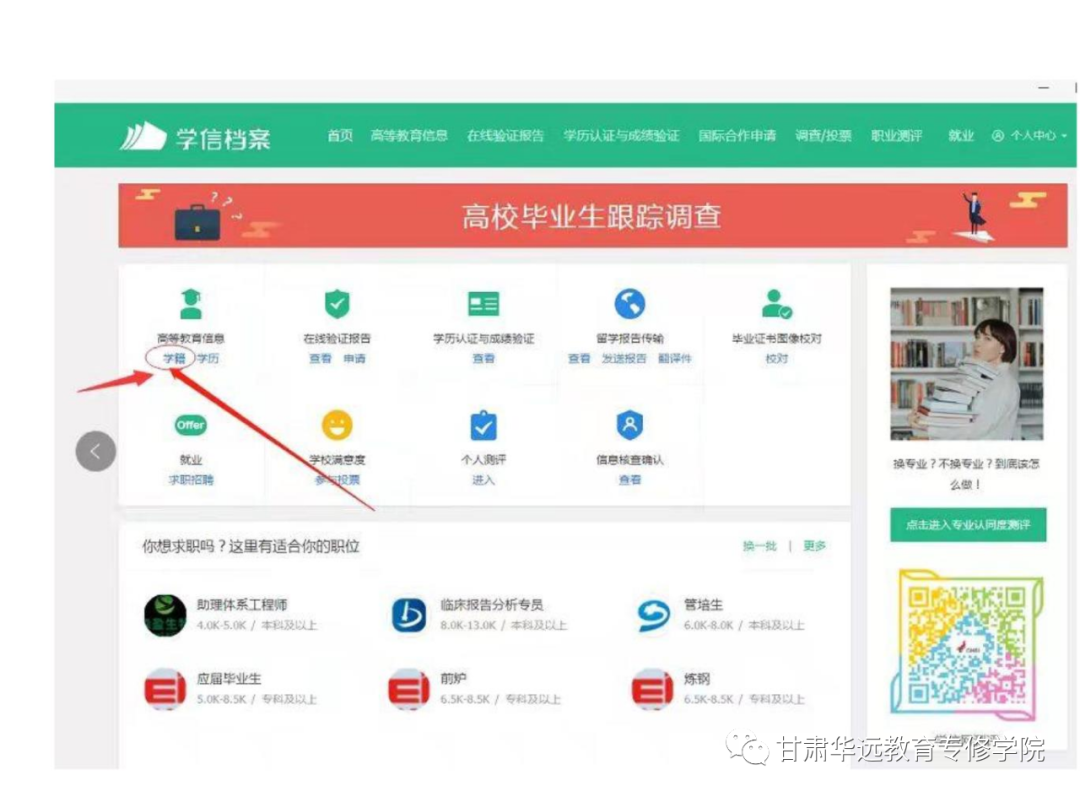Click the 在线验证报告 shield icon
1080x797 pixels.
(336, 304)
